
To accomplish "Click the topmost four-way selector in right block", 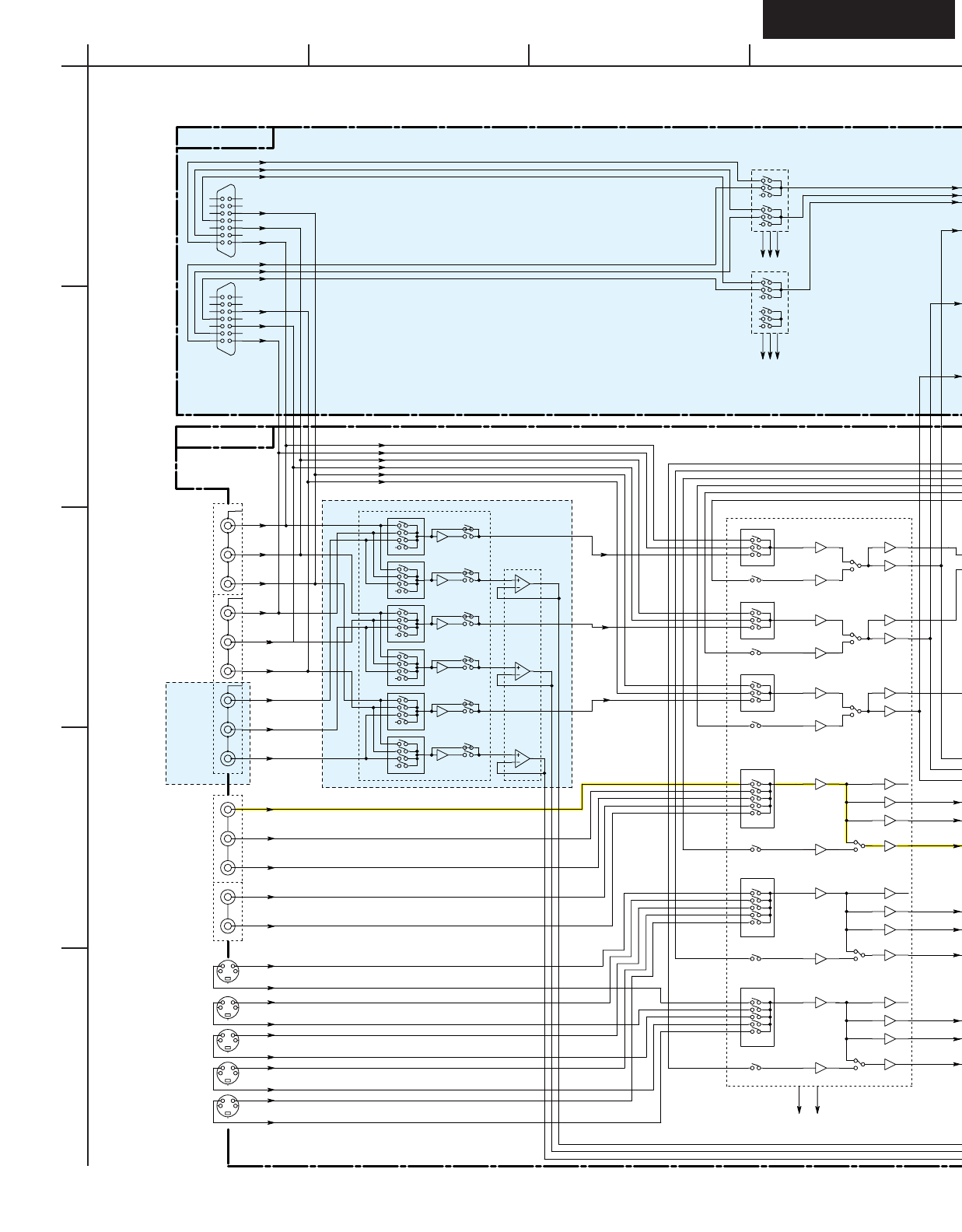I will [757, 548].
